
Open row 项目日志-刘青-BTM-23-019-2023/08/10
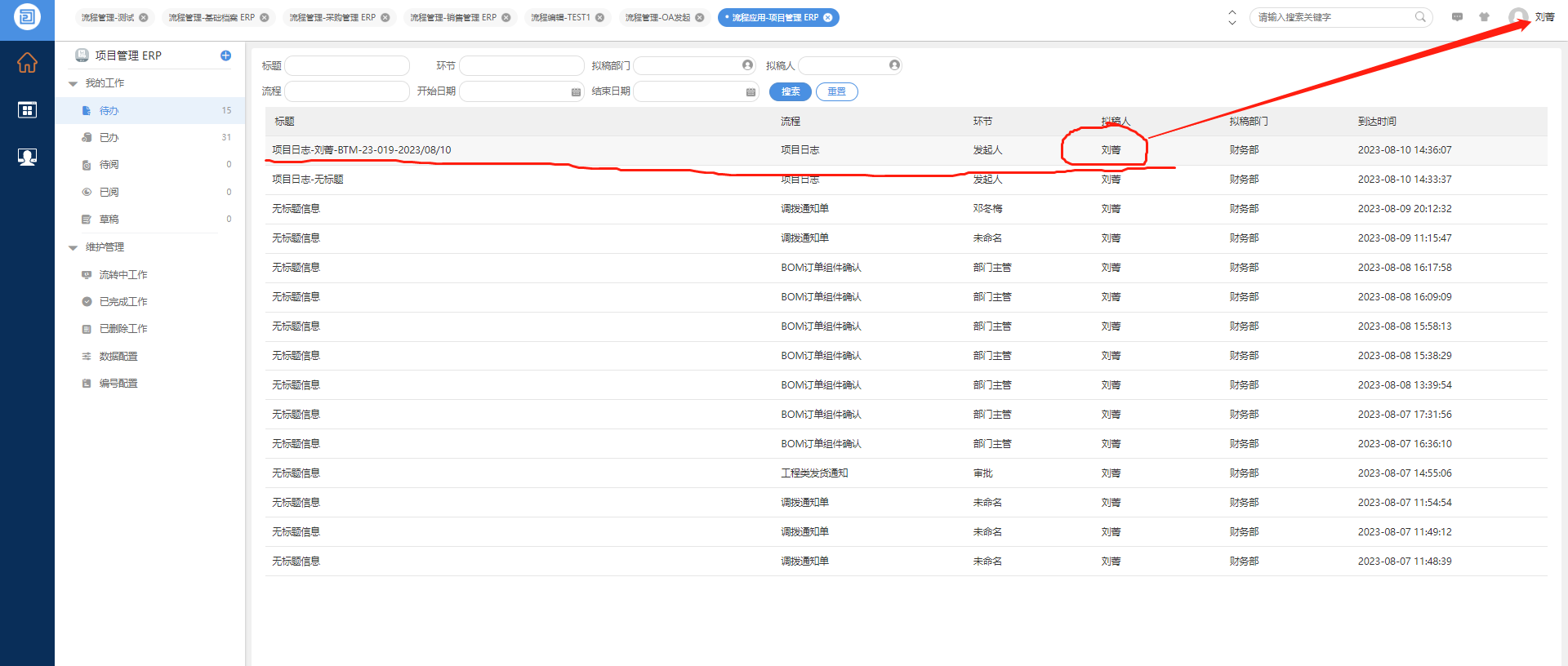pos(906,150)
